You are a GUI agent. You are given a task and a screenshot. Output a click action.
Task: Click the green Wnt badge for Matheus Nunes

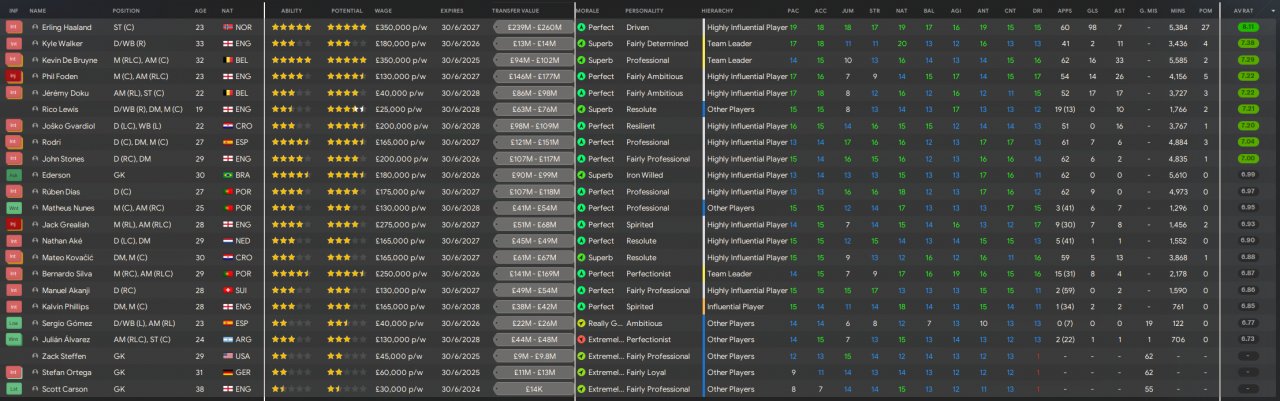pos(13,208)
